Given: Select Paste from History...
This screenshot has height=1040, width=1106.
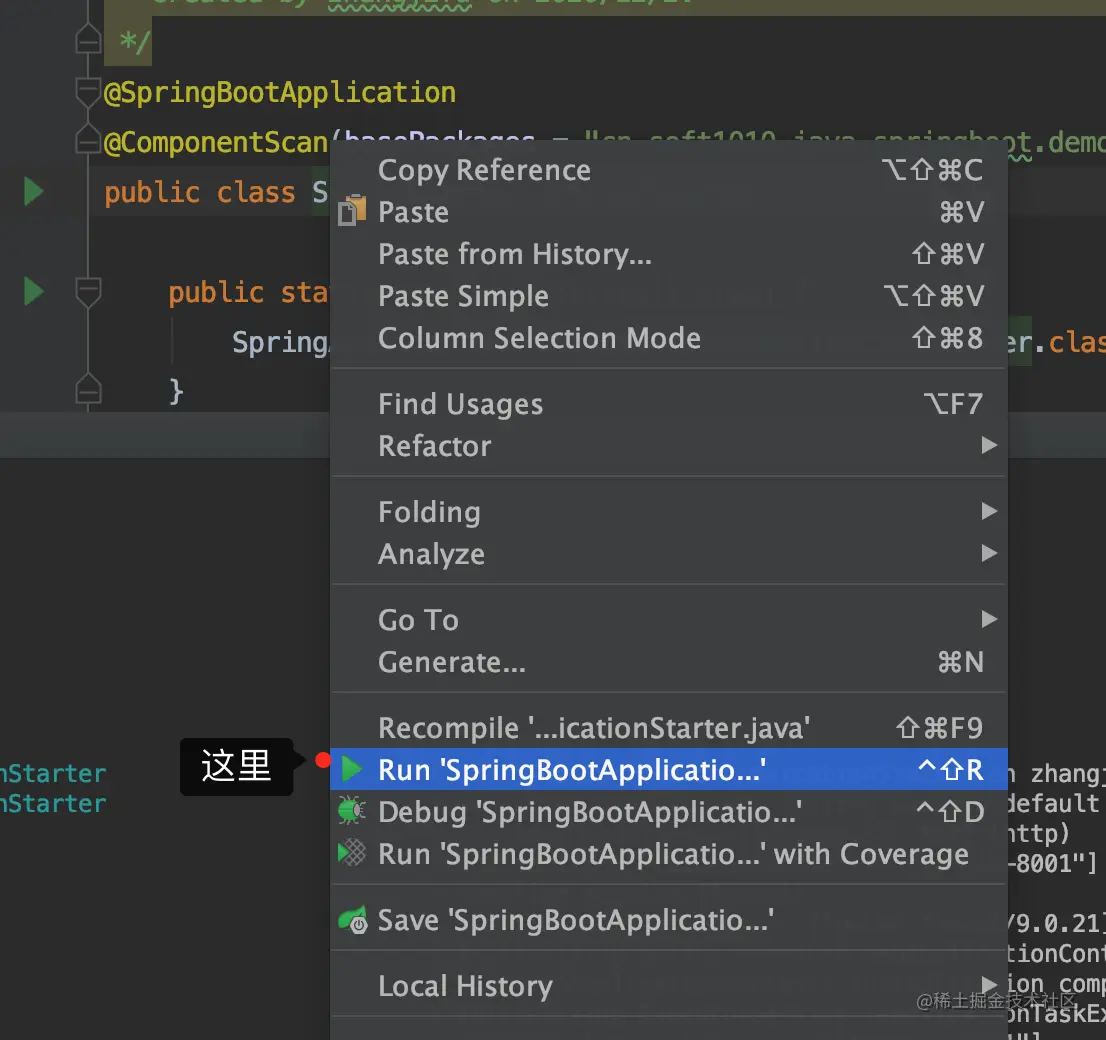Looking at the screenshot, I should pyautogui.click(x=514, y=254).
